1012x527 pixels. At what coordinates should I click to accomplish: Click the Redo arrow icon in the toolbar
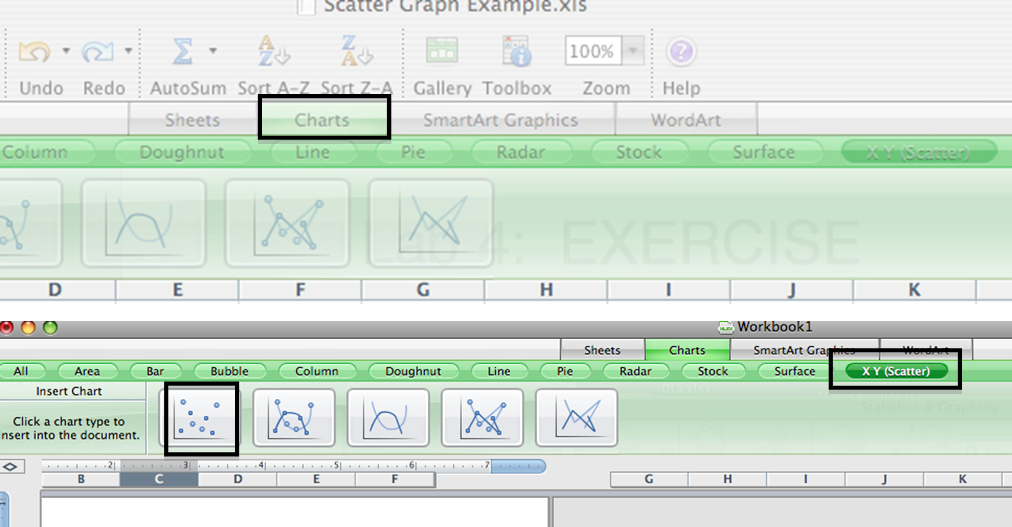coord(98,51)
